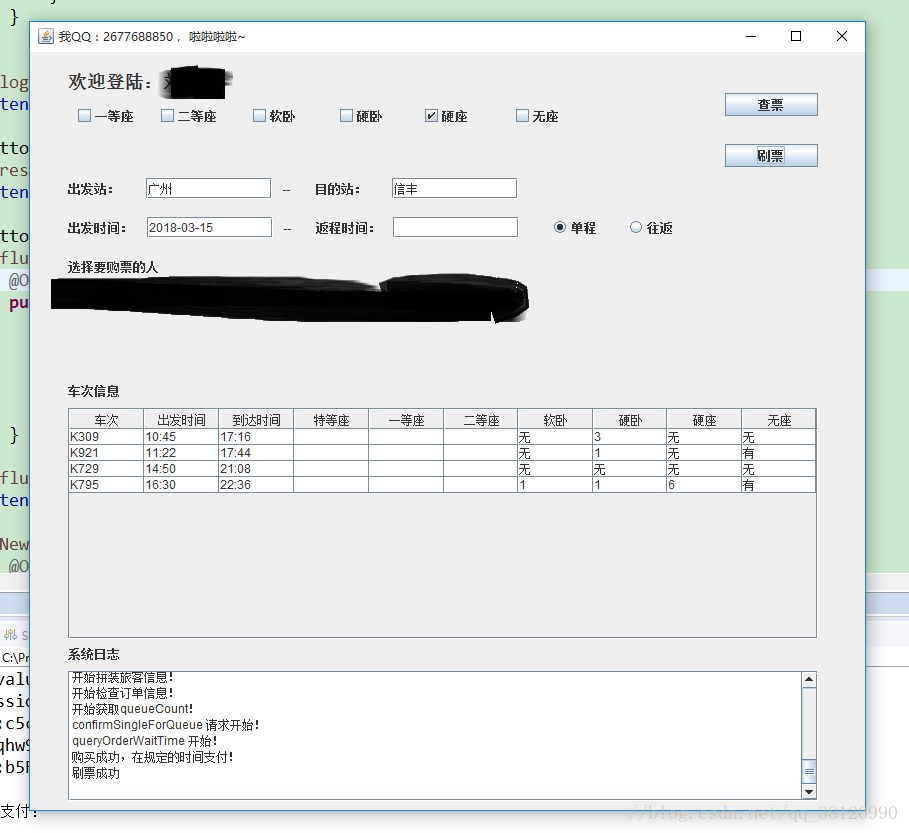The height and width of the screenshot is (833, 909).
Task: Click the 车次 column header
Action: tap(106, 420)
